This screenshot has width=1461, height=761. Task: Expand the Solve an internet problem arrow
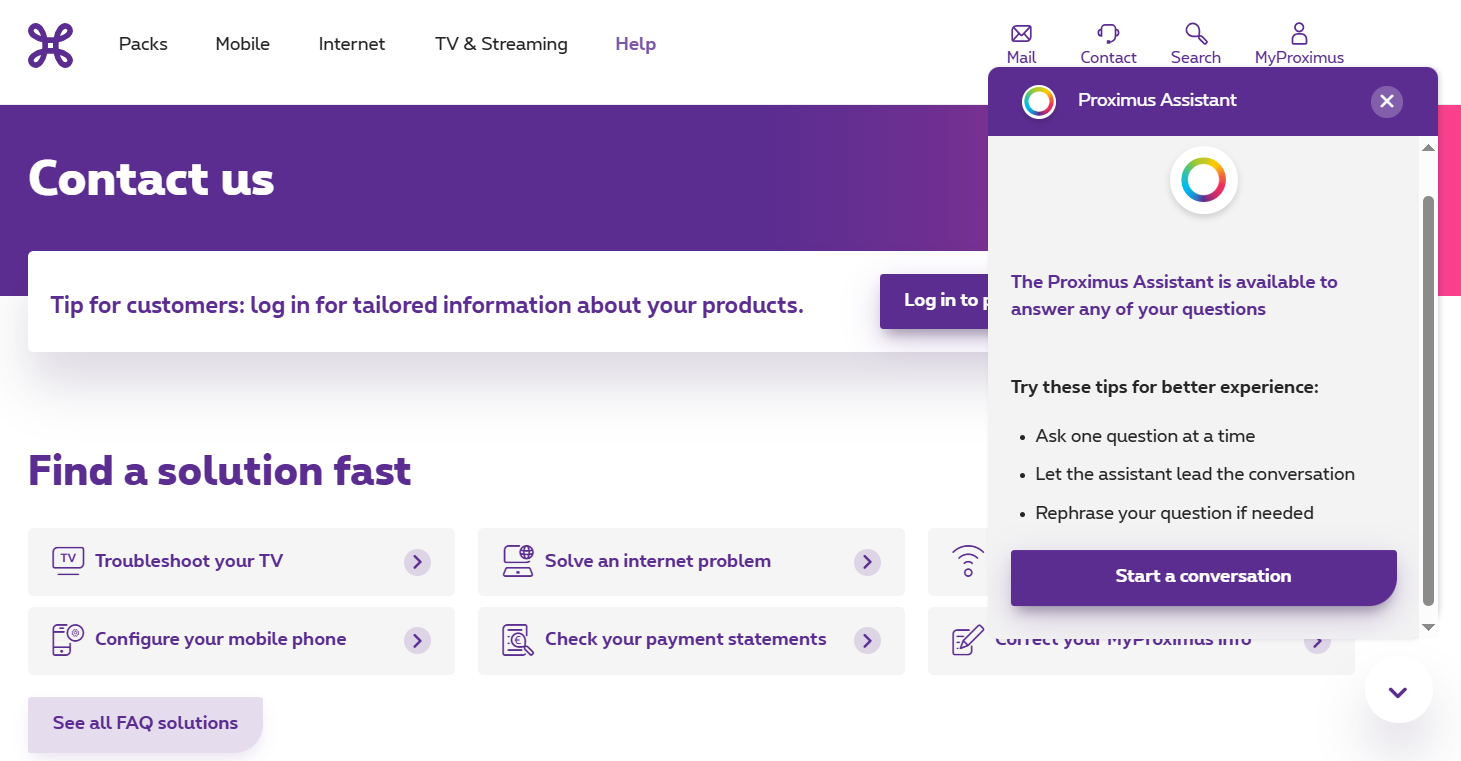tap(867, 562)
